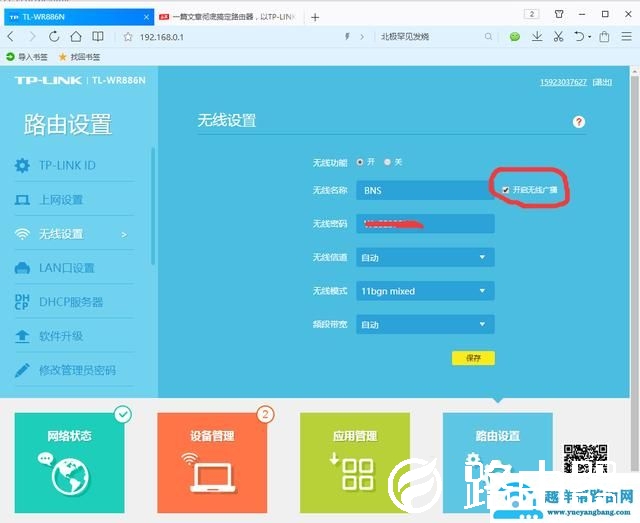Click the 无线名称 BNS input field
This screenshot has width=640, height=523.
(425, 190)
